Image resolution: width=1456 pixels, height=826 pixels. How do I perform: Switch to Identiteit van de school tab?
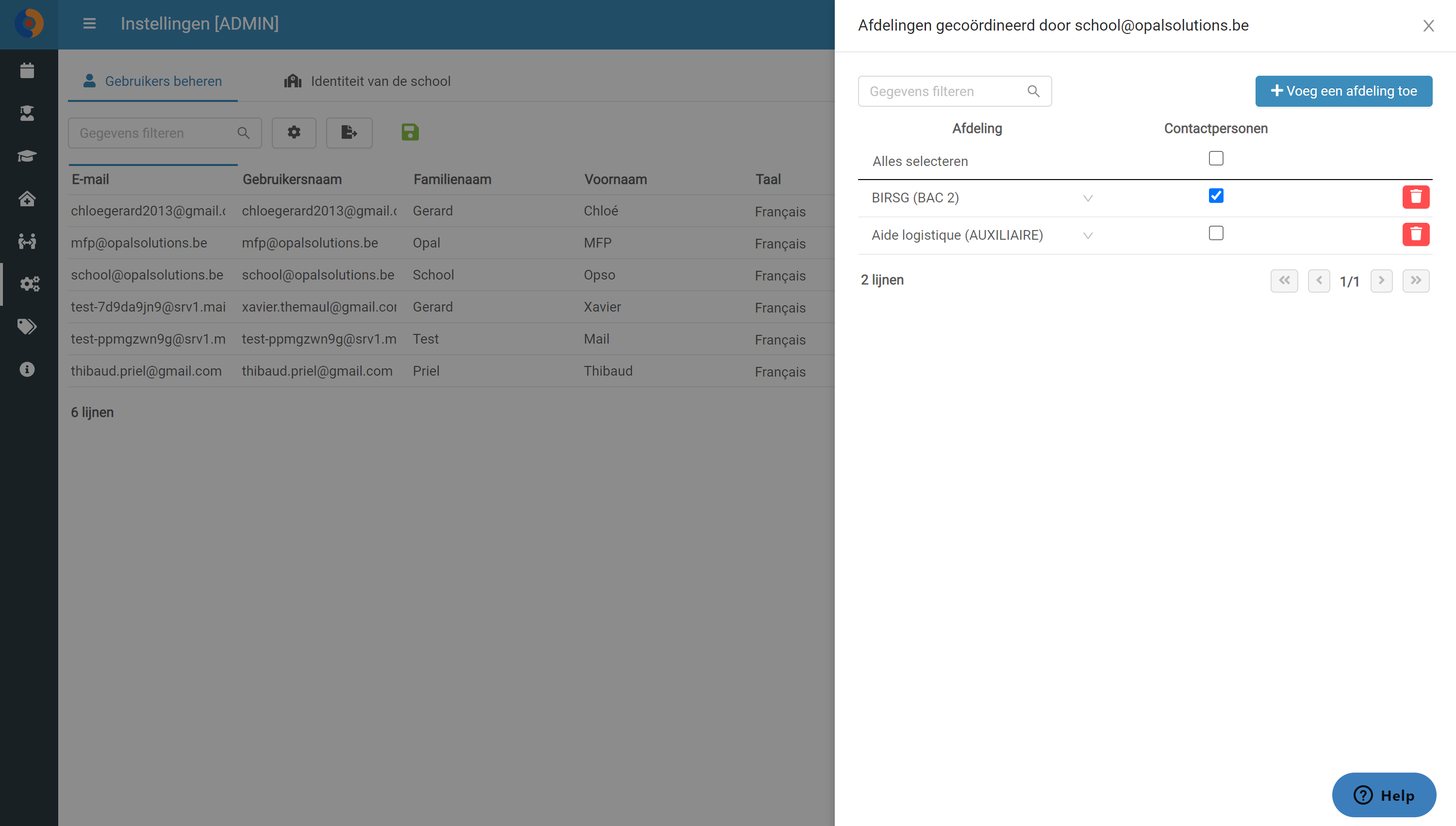(367, 81)
